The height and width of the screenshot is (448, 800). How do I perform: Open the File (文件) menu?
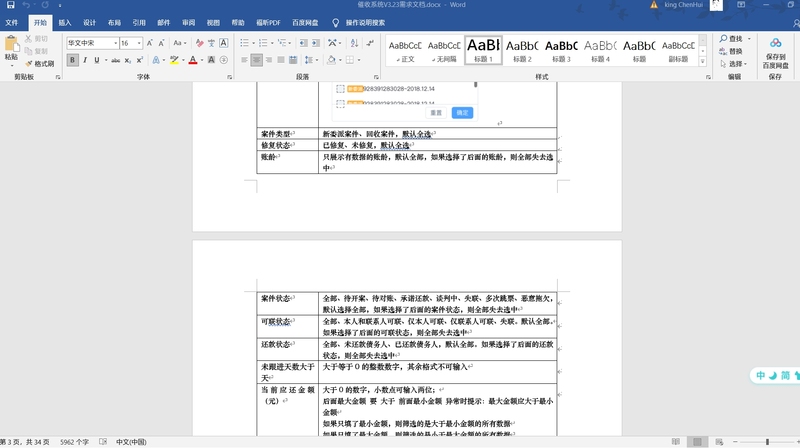point(11,23)
